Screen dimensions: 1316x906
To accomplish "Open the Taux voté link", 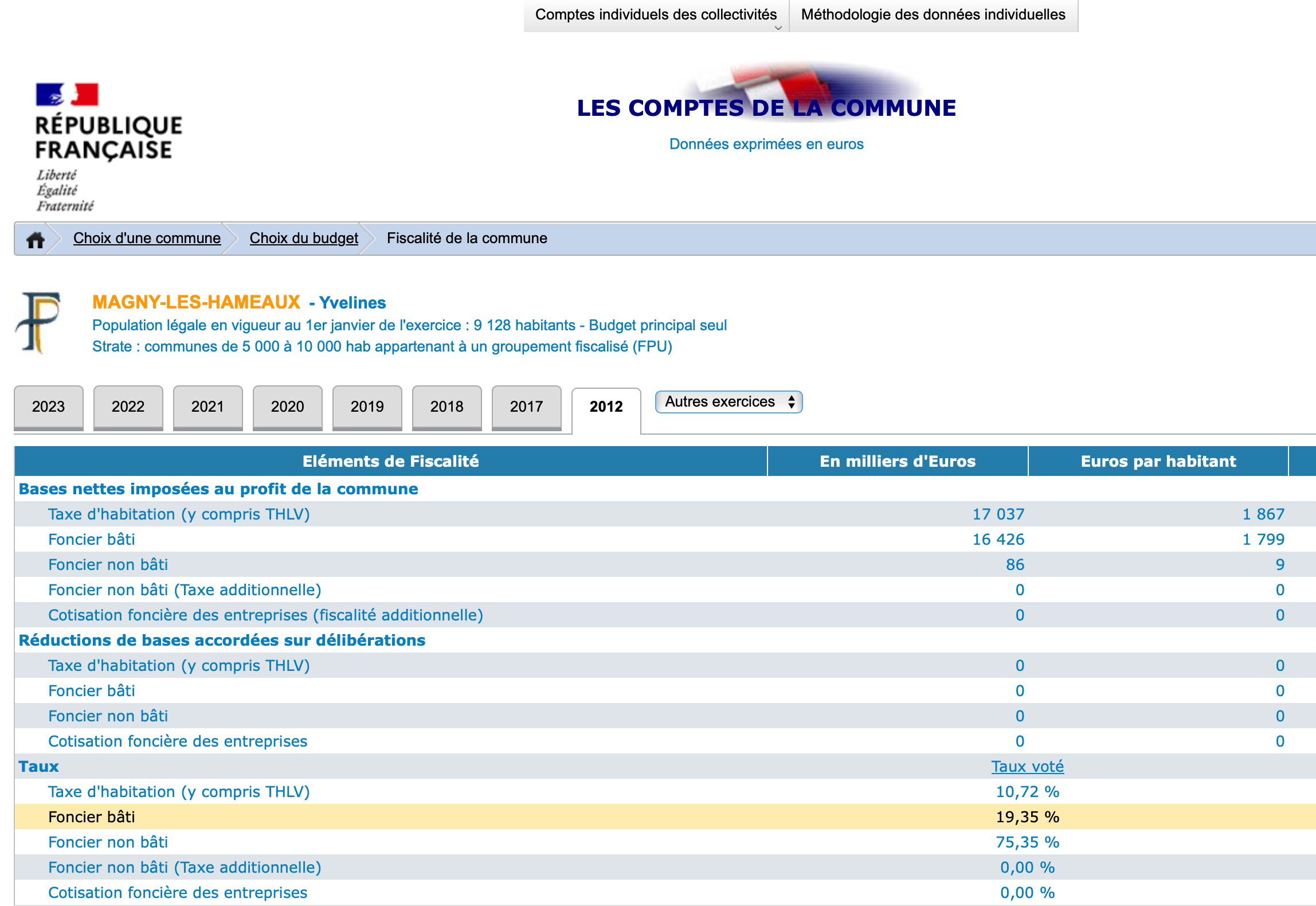I will (x=1027, y=767).
